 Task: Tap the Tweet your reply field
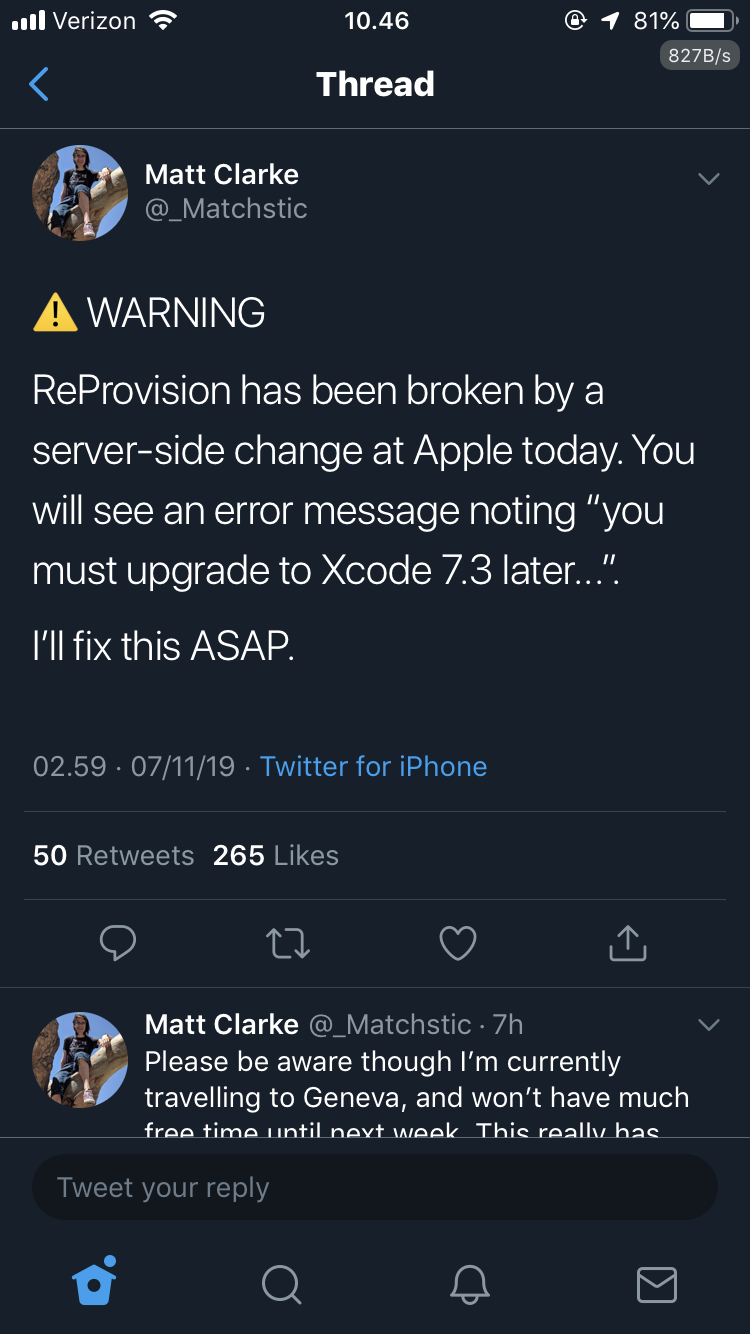pos(375,1188)
